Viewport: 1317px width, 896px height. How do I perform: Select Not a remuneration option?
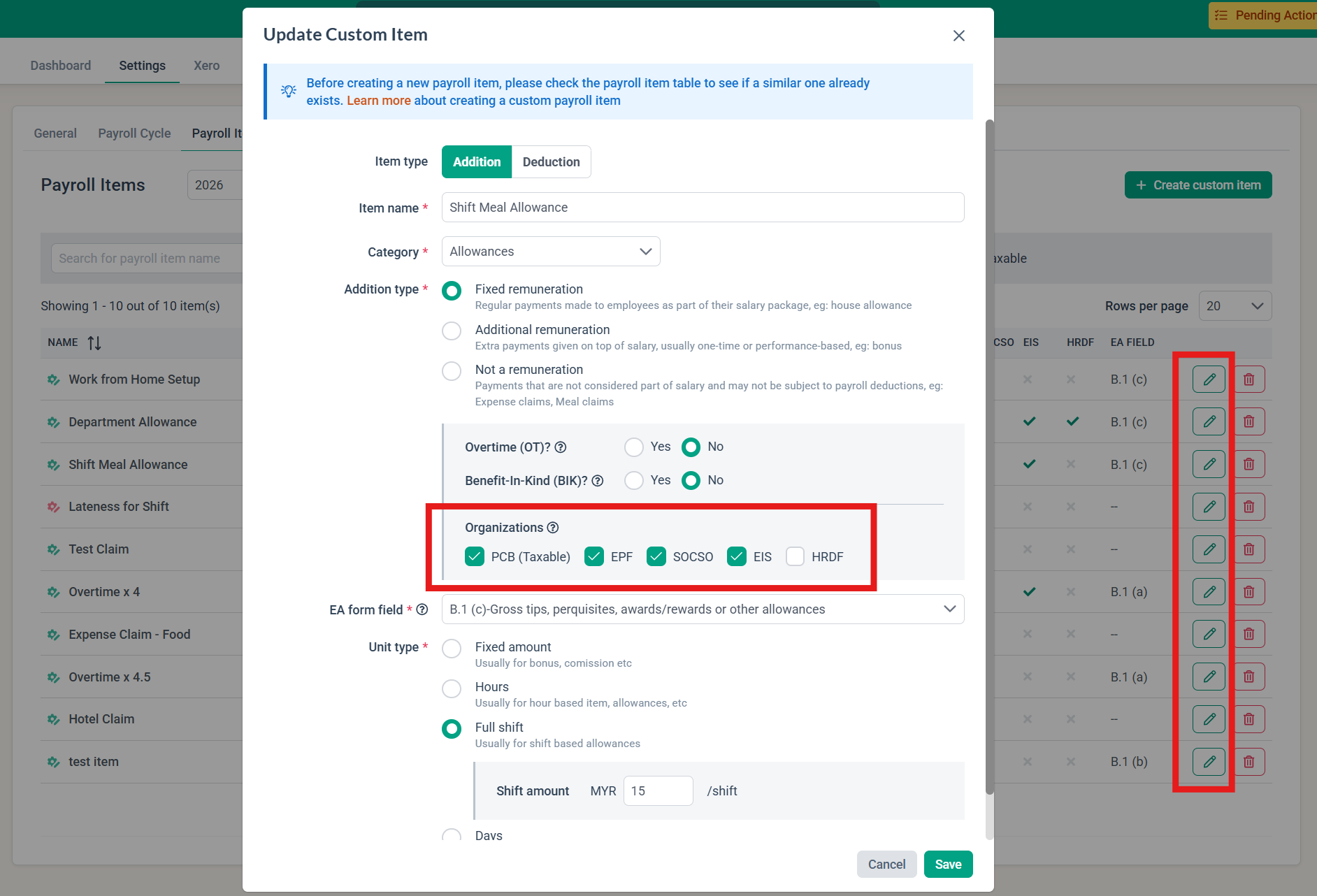[x=452, y=370]
